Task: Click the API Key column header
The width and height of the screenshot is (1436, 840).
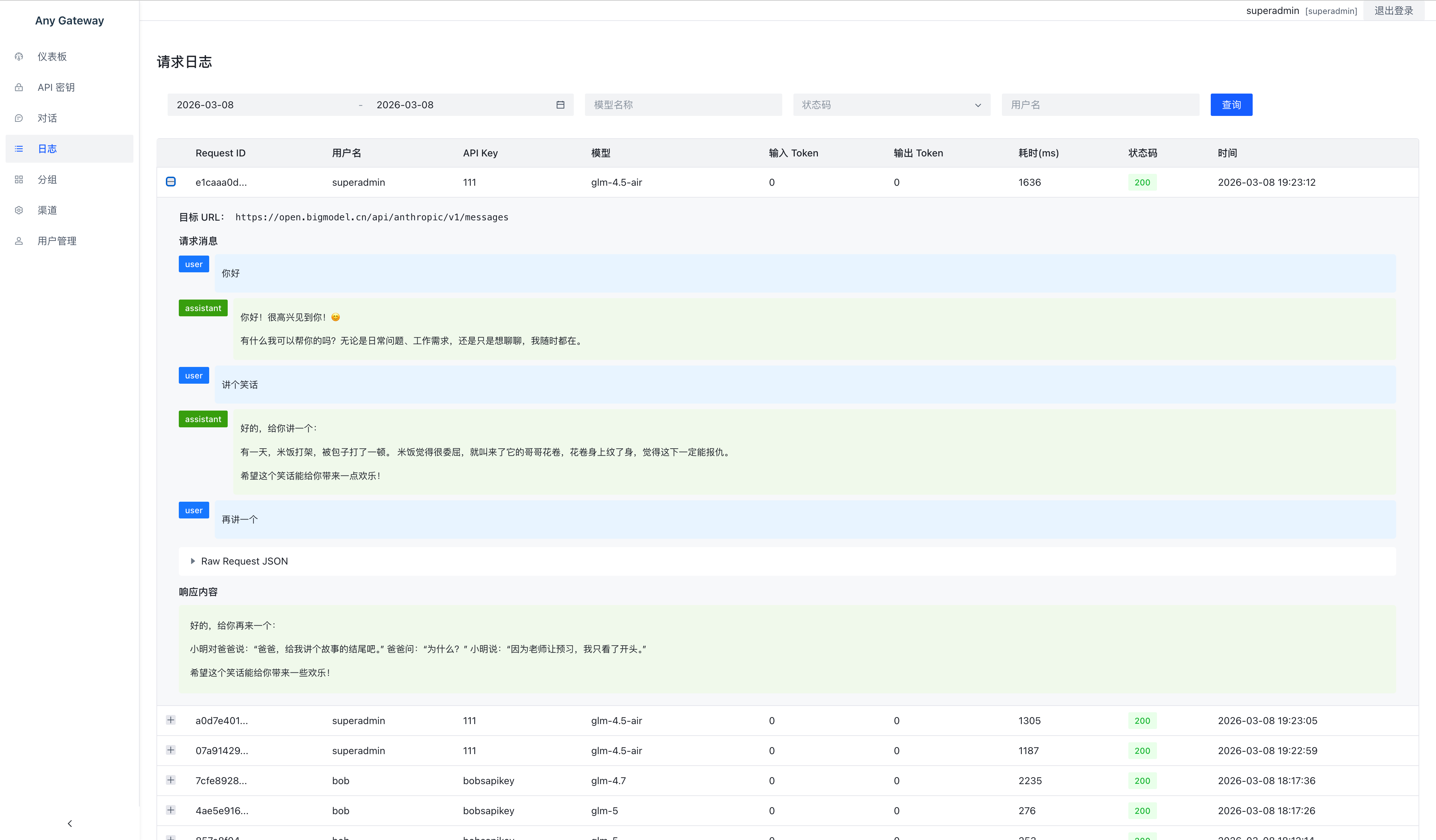Action: click(x=481, y=153)
